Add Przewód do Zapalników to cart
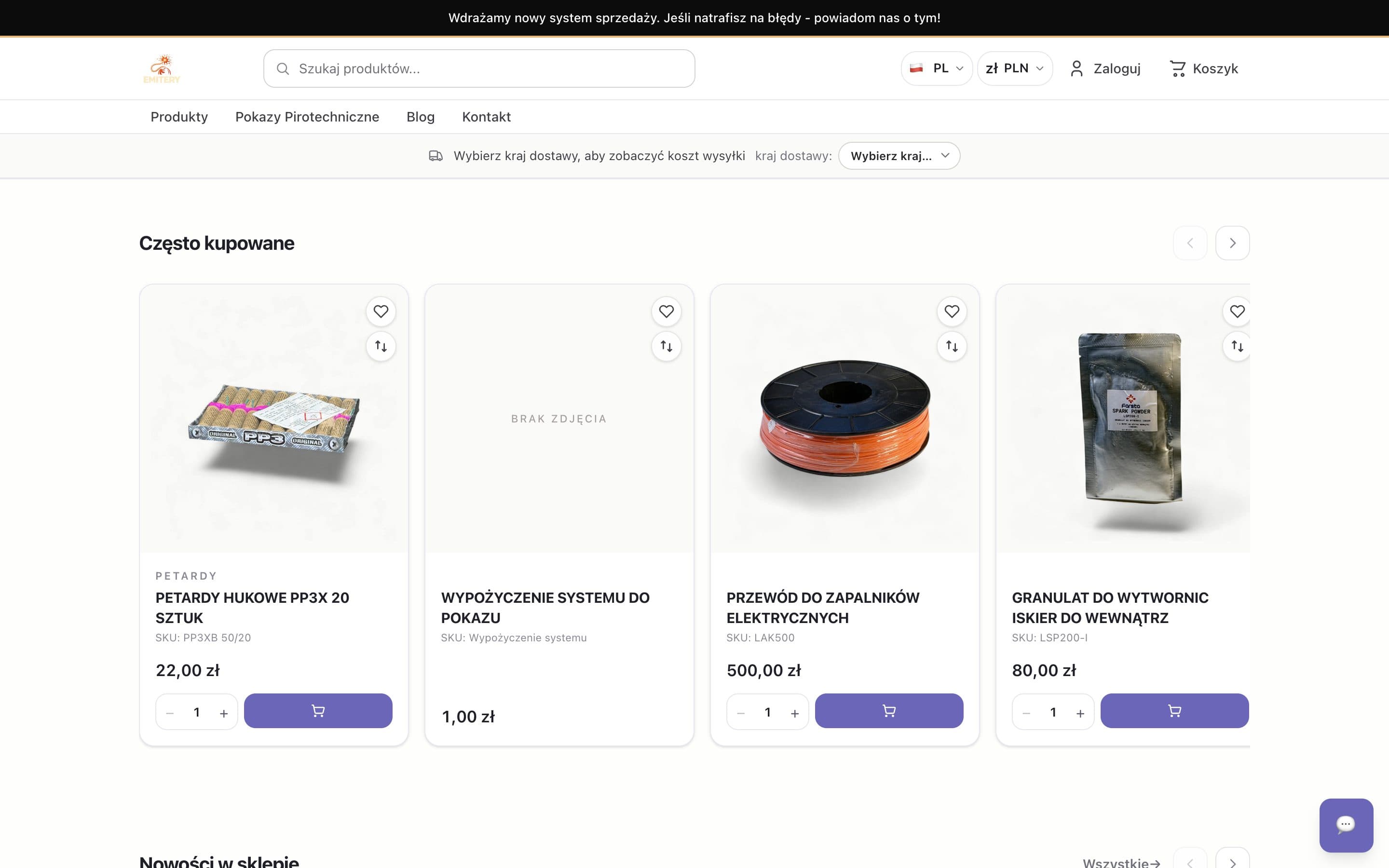Screen dimensions: 1389x868 889,711
